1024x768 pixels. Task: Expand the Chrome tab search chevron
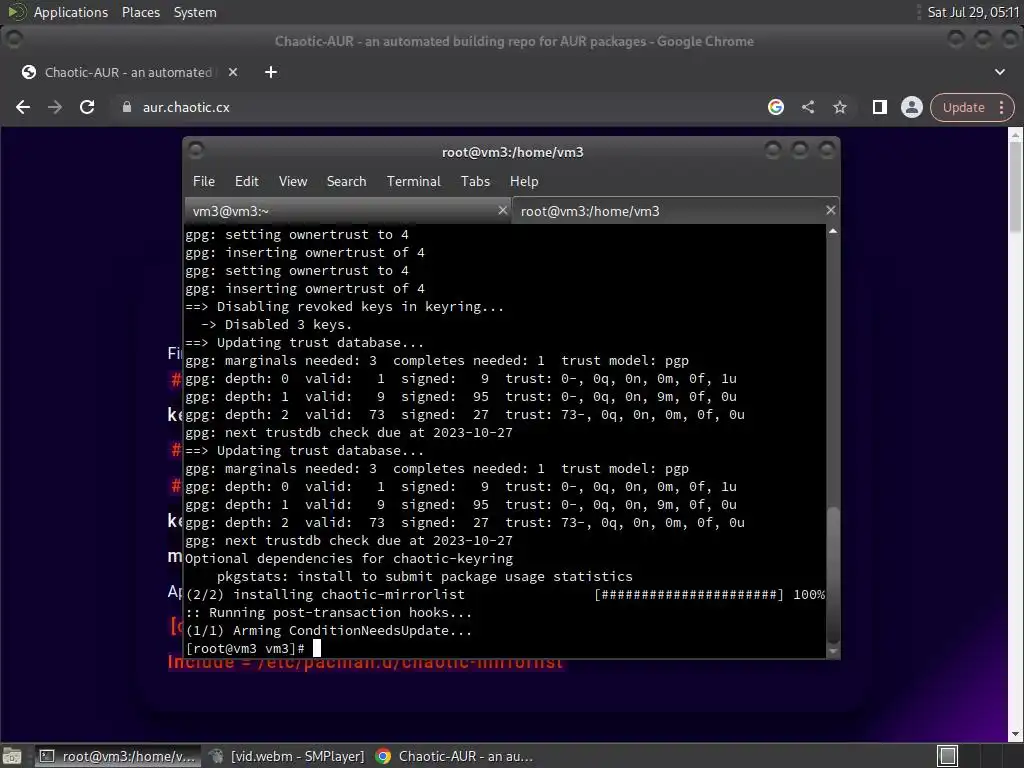click(1000, 72)
